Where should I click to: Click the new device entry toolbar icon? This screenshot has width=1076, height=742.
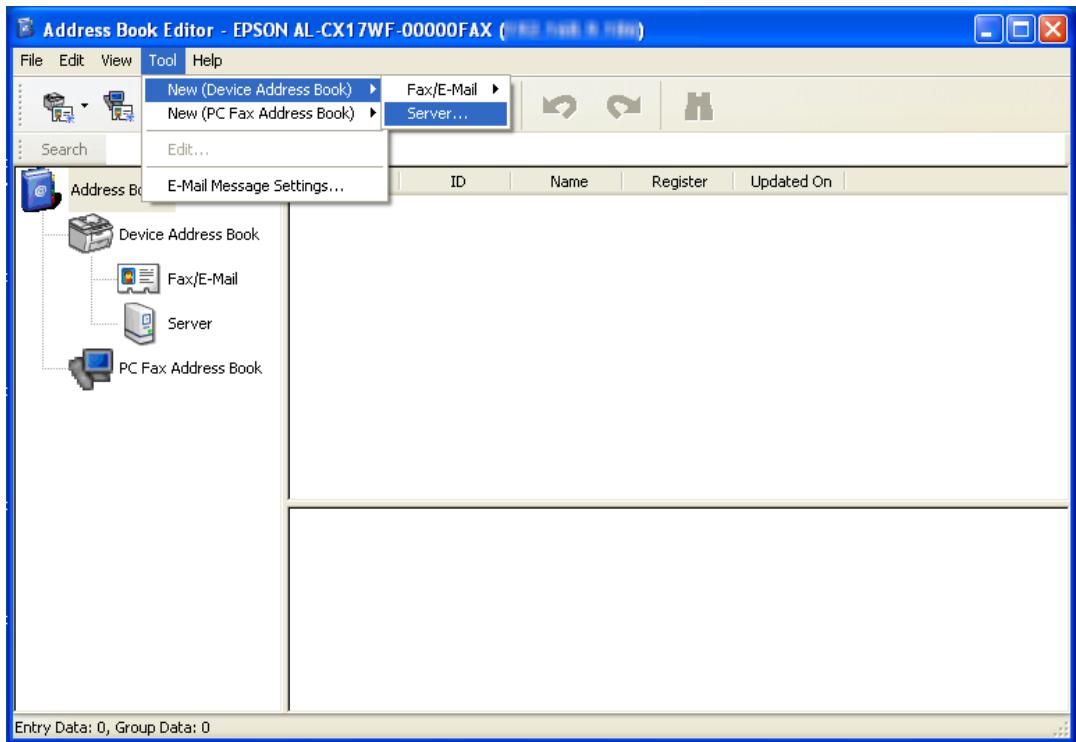pyautogui.click(x=58, y=108)
